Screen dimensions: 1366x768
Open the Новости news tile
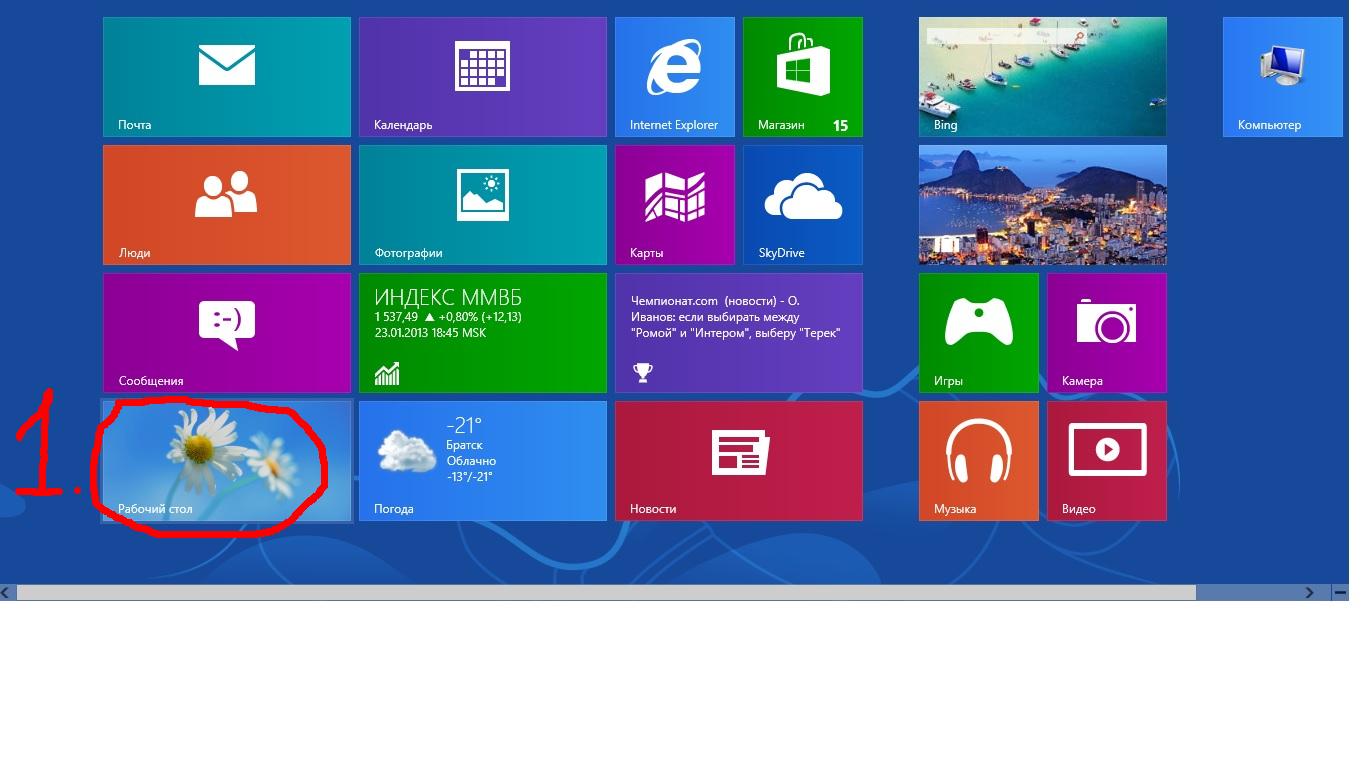pyautogui.click(x=739, y=461)
